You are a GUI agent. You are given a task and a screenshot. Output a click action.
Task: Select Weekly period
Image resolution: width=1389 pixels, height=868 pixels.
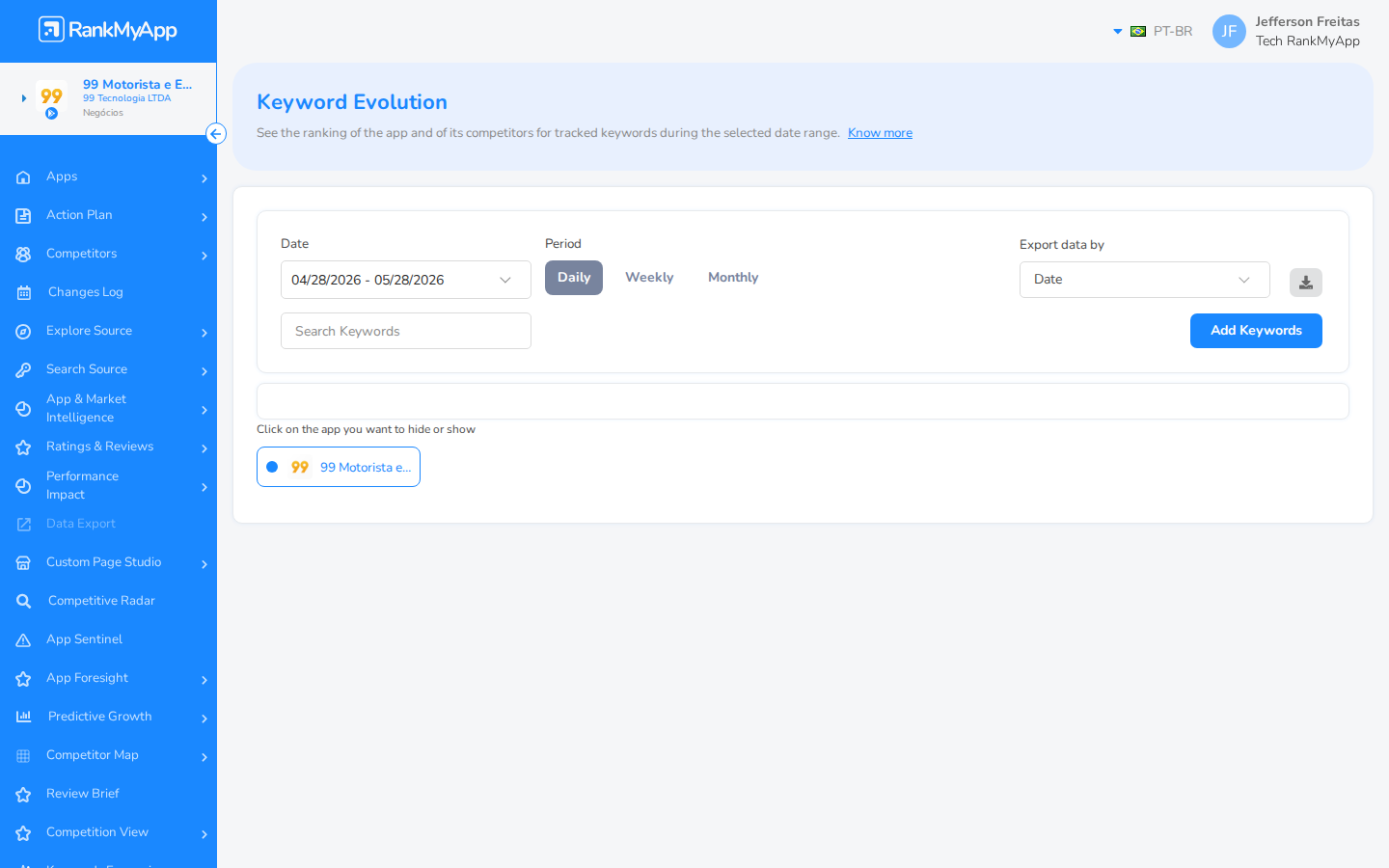pos(649,278)
